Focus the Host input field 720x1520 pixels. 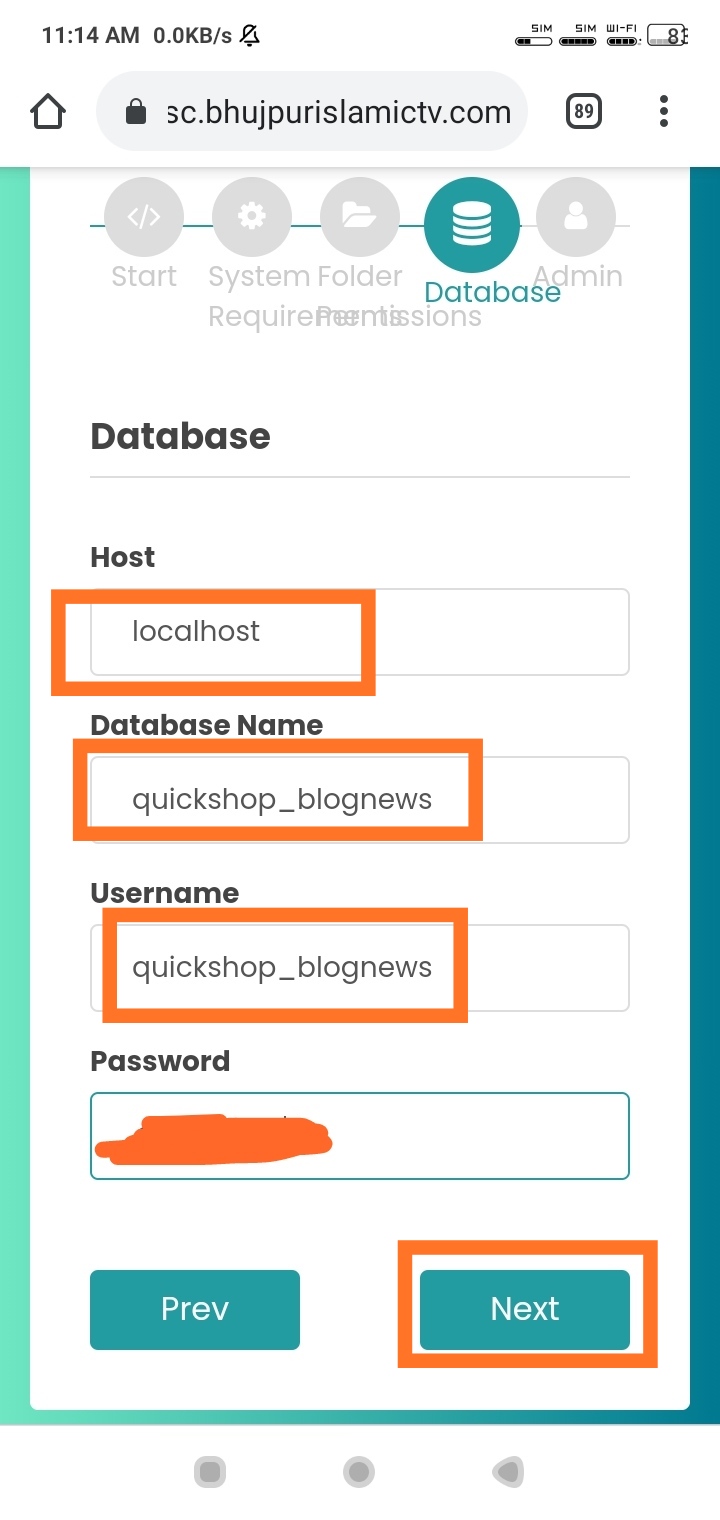point(360,632)
